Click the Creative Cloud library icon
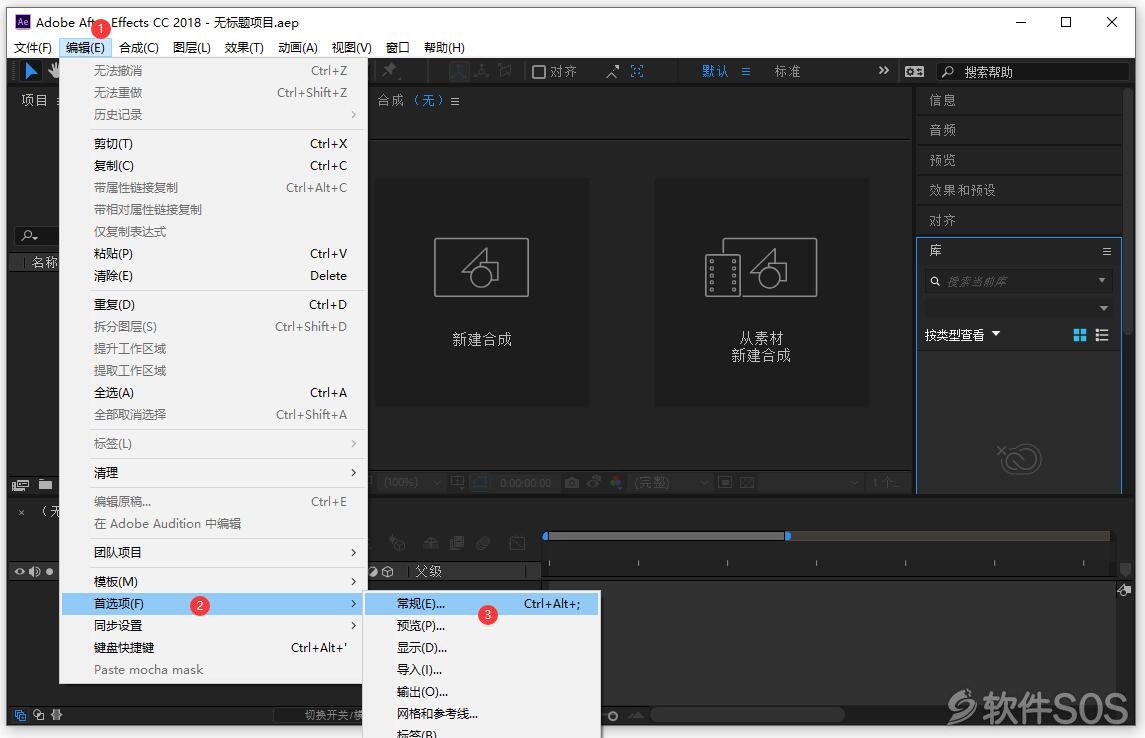Image resolution: width=1145 pixels, height=738 pixels. click(1019, 458)
